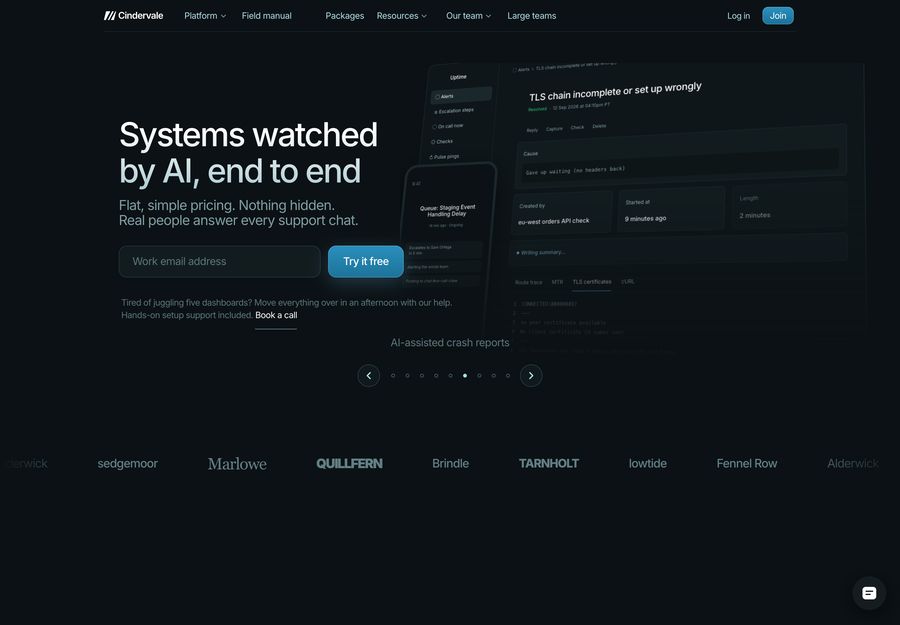Click the Join button
Image resolution: width=900 pixels, height=625 pixels.
[778, 15]
